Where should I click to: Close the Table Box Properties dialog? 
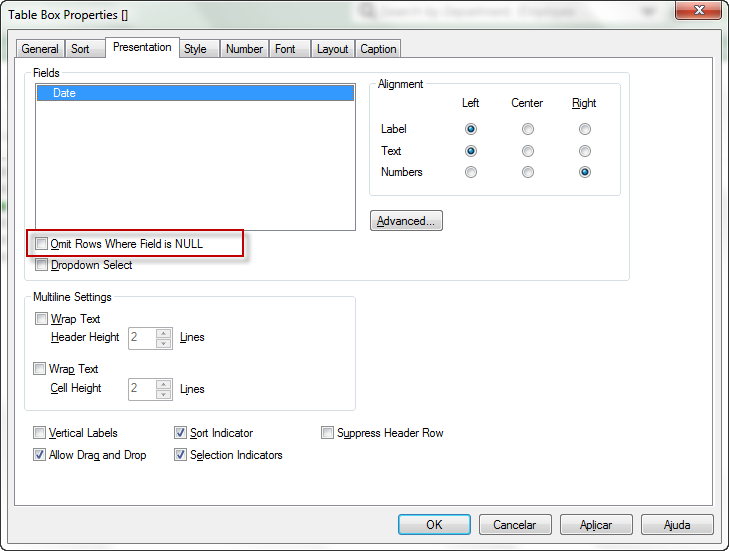(699, 10)
